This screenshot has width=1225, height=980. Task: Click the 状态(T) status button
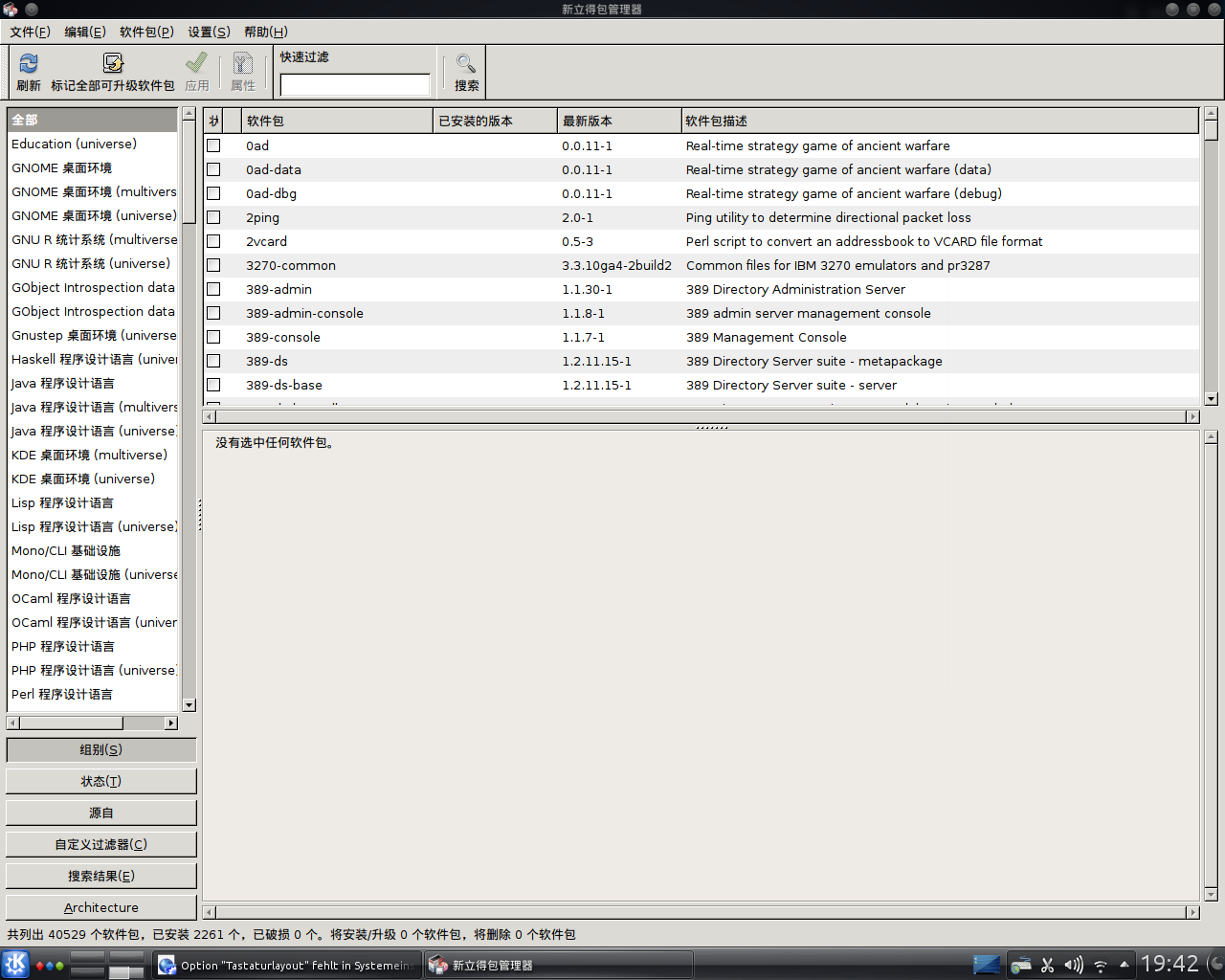(x=101, y=781)
